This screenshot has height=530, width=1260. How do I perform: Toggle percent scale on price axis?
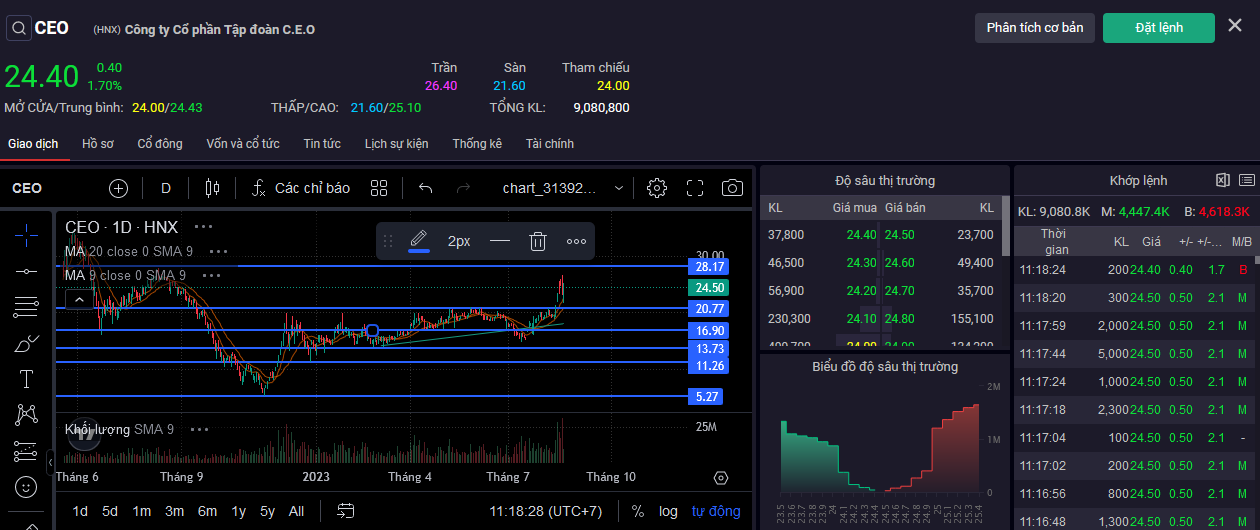pyautogui.click(x=638, y=511)
